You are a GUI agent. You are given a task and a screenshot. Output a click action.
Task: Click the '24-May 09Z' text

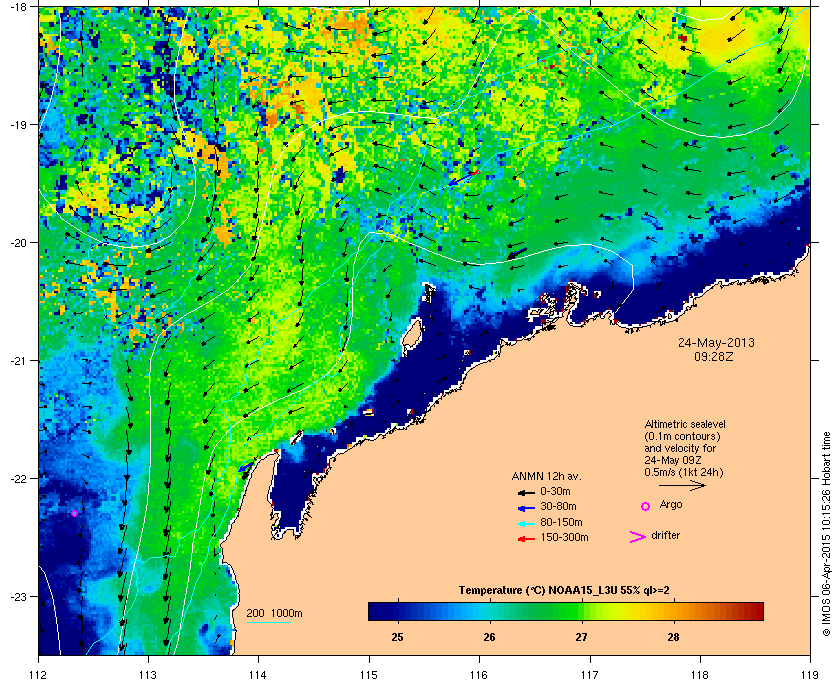click(x=673, y=460)
